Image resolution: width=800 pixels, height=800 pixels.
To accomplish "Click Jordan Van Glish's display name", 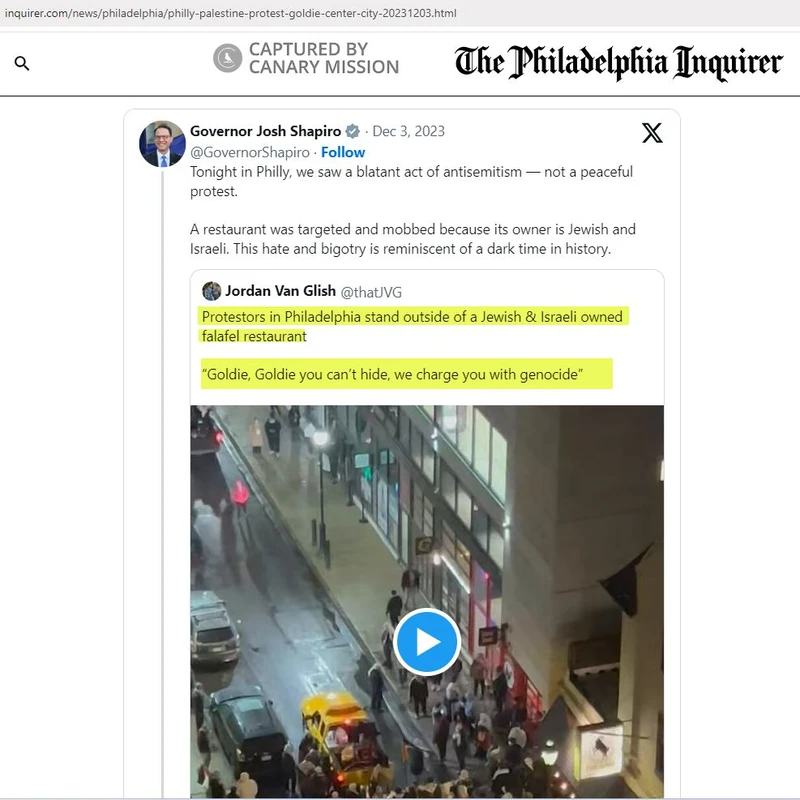I will [x=281, y=291].
